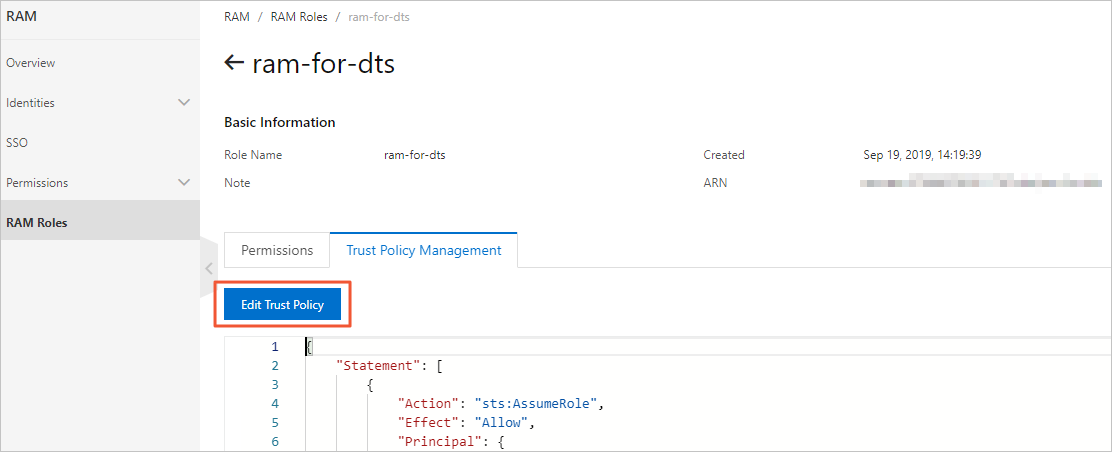Click line number 4 in the editor
Image resolution: width=1112 pixels, height=452 pixels.
pos(275,404)
